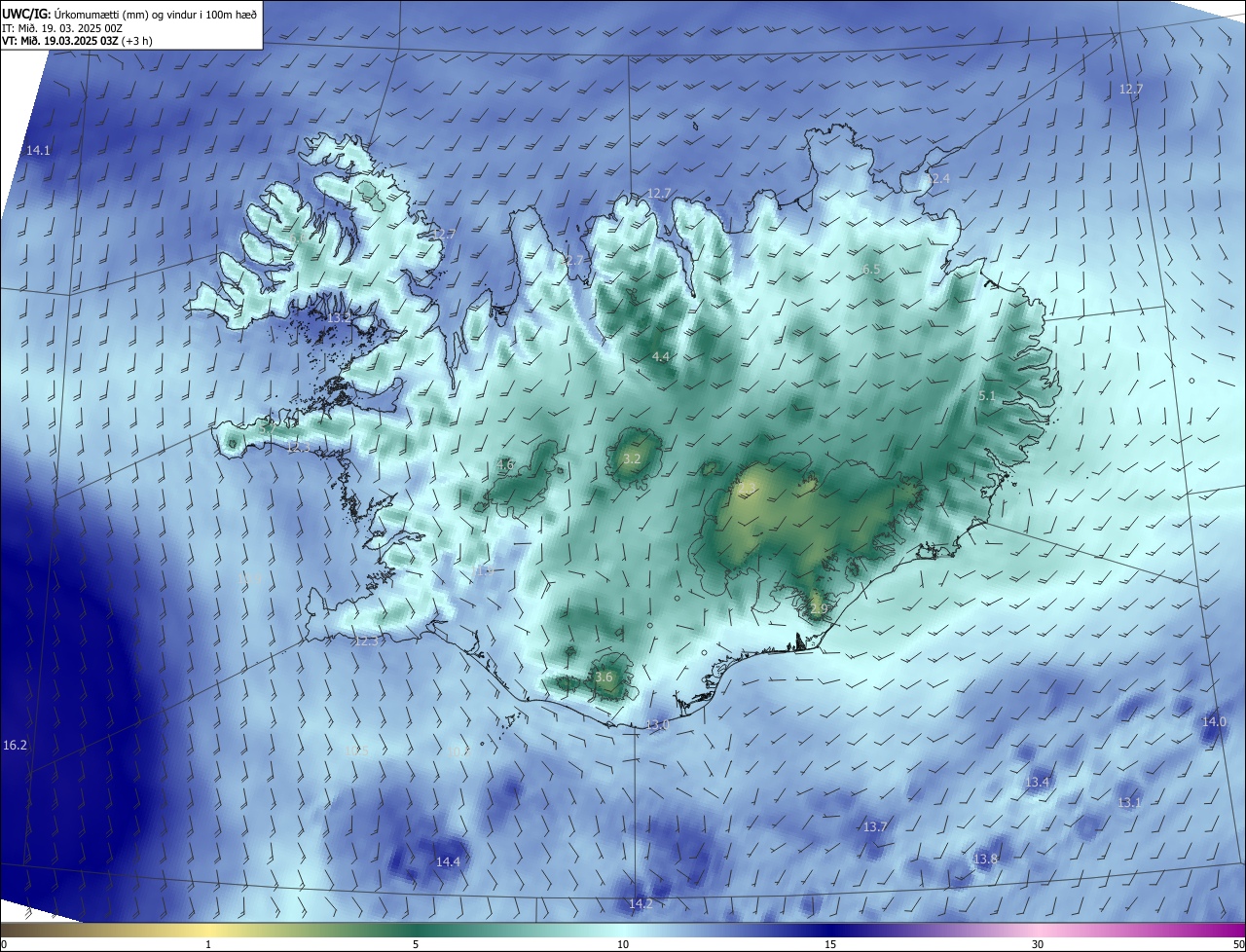Viewport: 1246px width, 952px height.
Task: Click the 15 tick on color scale
Action: (x=830, y=944)
